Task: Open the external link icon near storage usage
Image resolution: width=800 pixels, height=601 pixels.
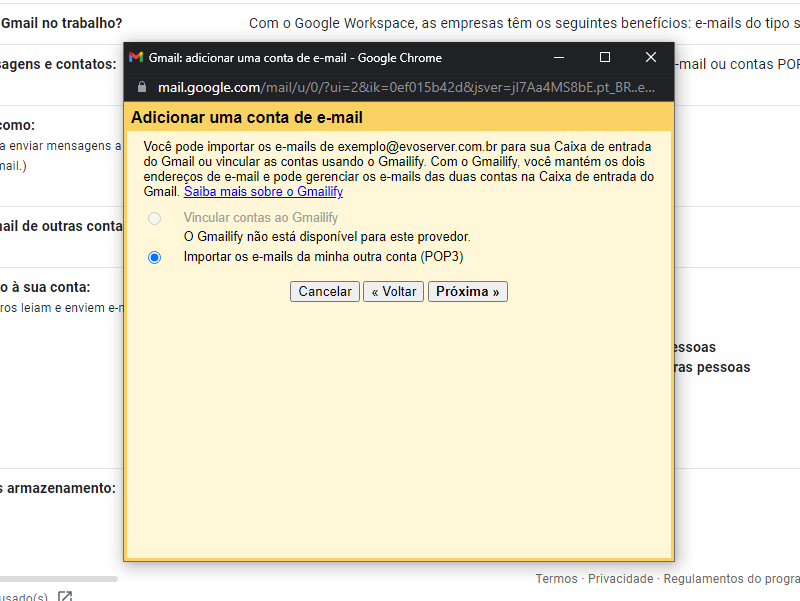Action: [x=65, y=596]
